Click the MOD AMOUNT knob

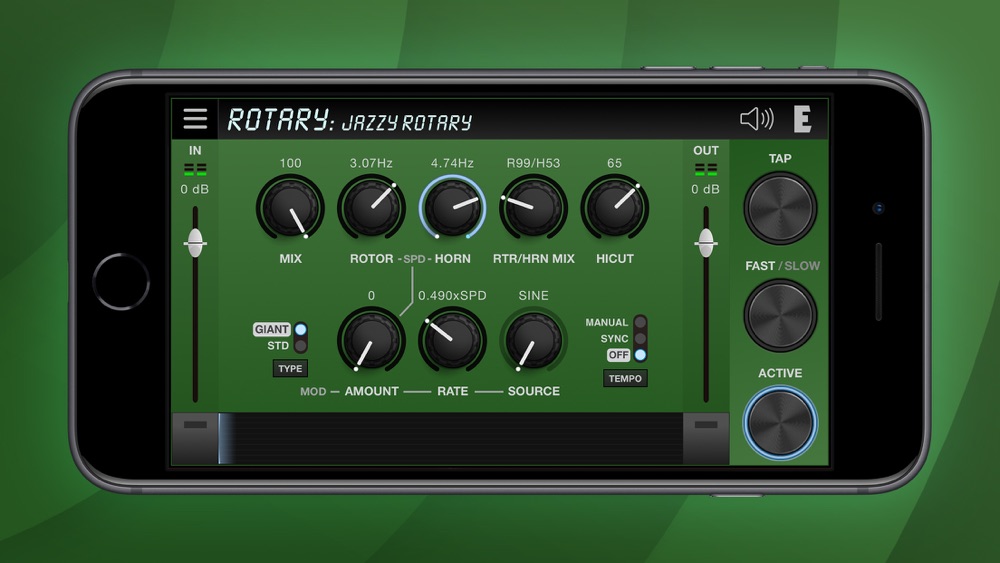371,340
